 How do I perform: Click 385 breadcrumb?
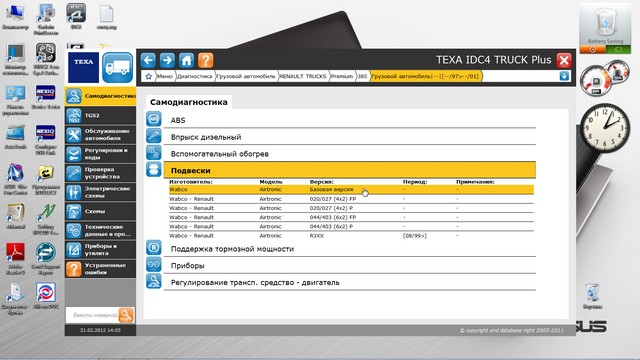pyautogui.click(x=362, y=76)
